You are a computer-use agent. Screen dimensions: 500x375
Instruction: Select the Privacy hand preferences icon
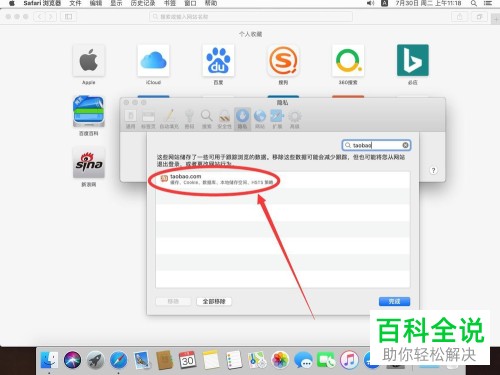coord(242,119)
